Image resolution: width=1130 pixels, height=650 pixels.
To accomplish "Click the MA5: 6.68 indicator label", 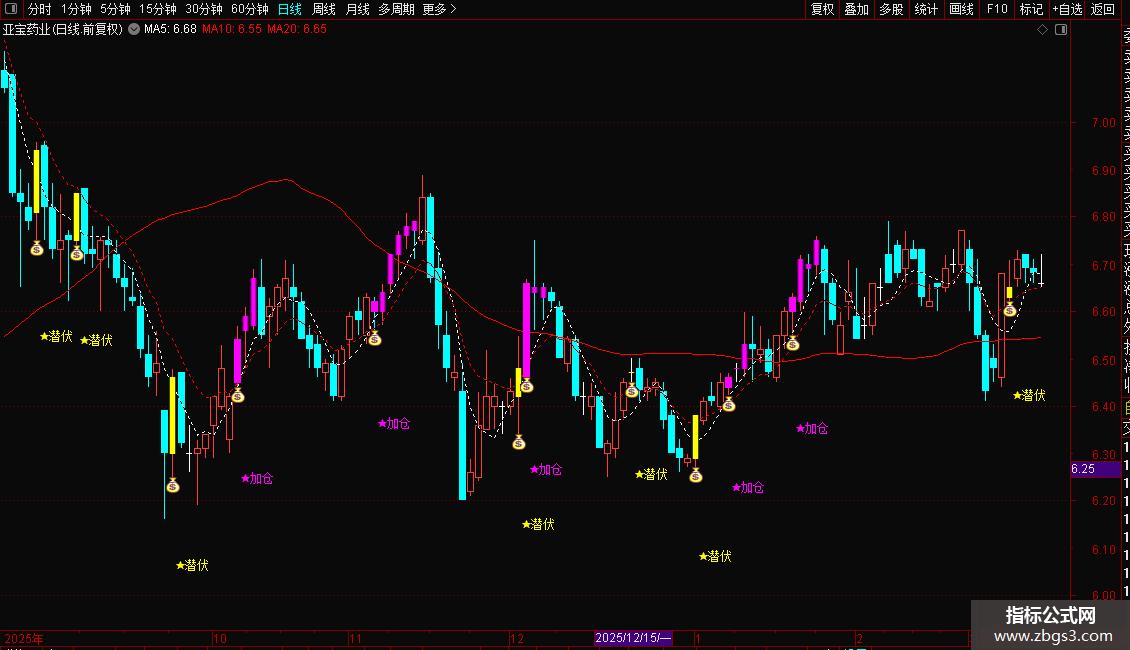I will coord(170,30).
